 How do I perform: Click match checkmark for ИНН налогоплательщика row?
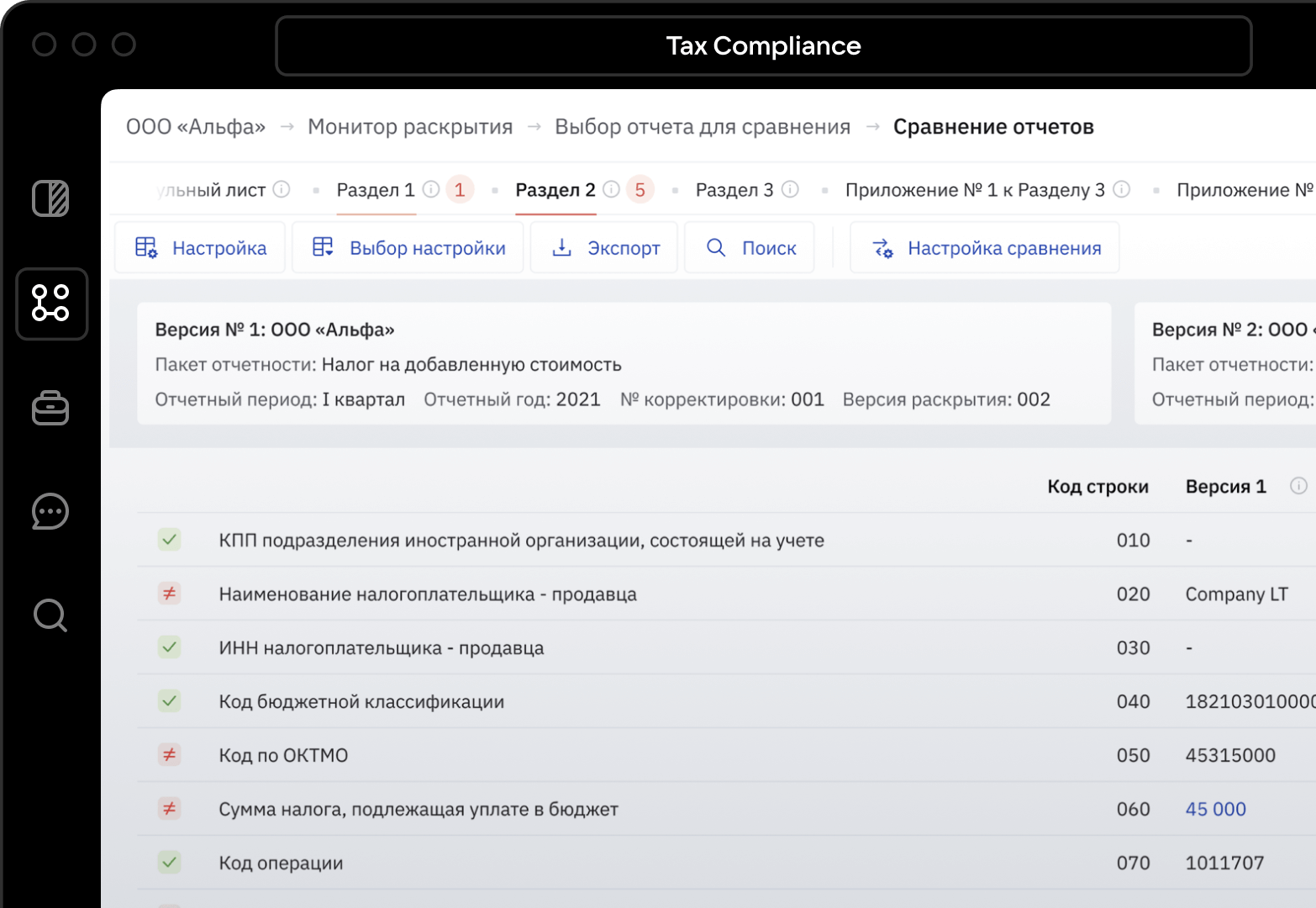[170, 647]
